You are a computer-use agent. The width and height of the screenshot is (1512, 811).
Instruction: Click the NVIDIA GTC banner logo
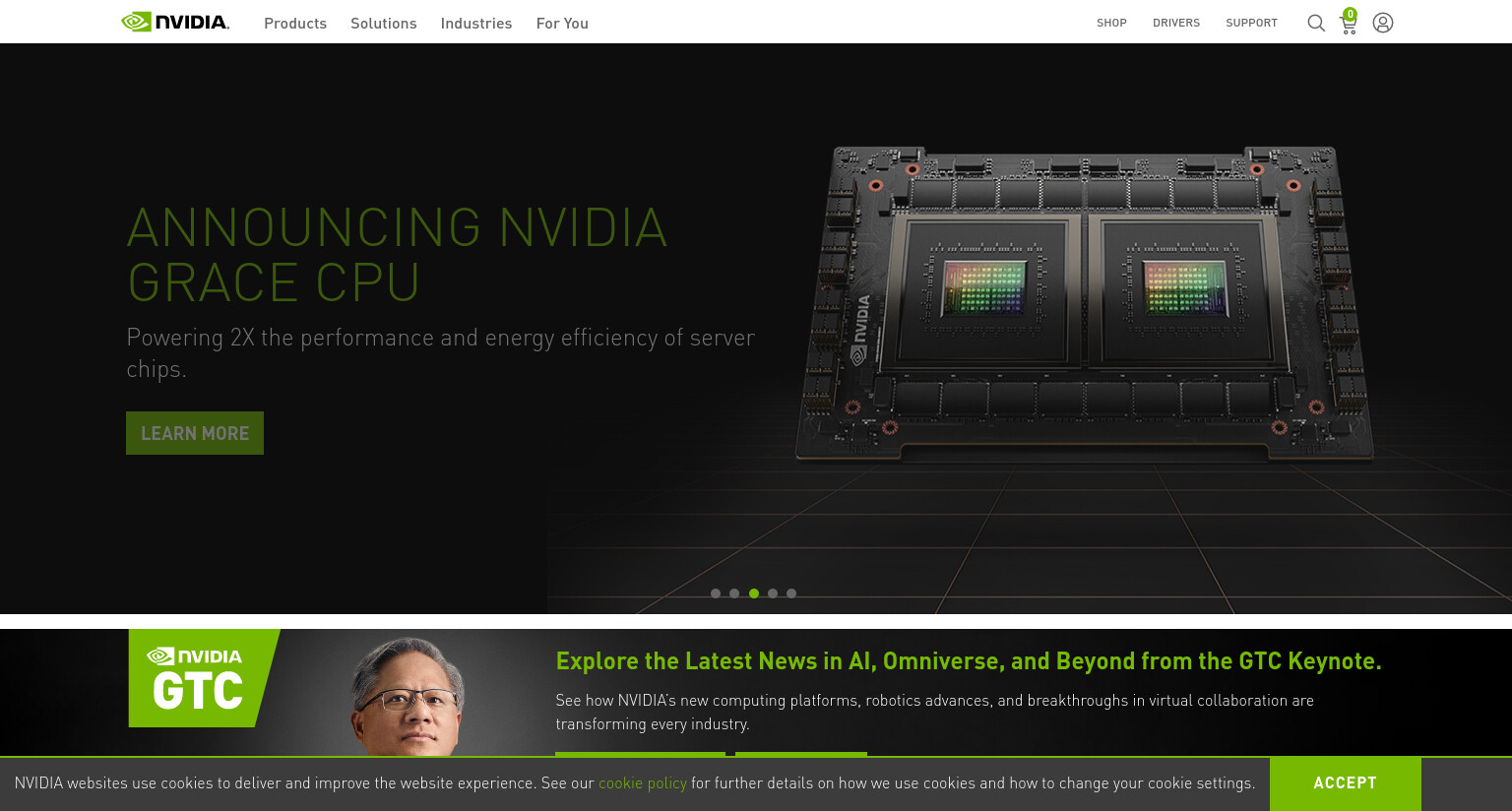pos(204,678)
